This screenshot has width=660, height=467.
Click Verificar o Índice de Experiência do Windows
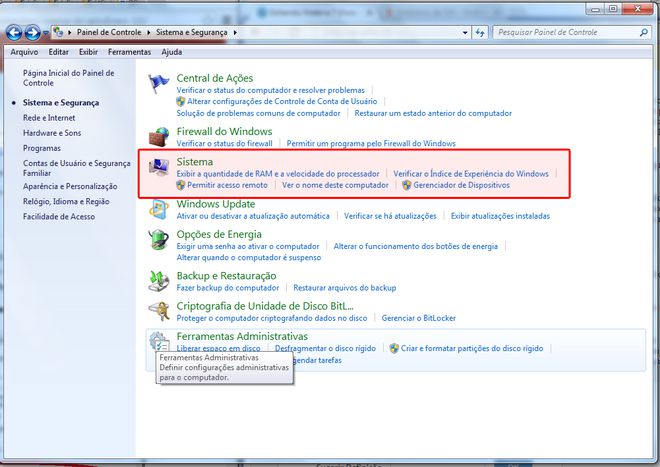click(471, 173)
